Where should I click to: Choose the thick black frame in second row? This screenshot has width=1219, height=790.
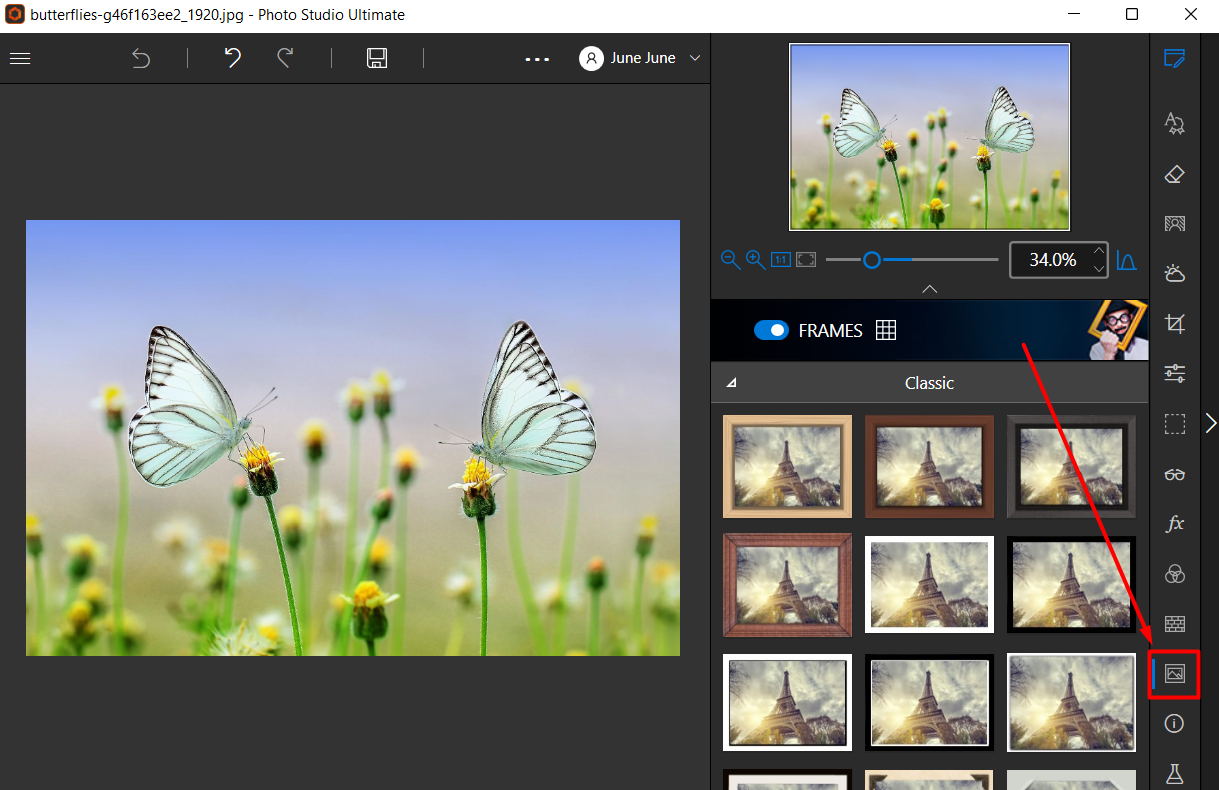click(1071, 585)
